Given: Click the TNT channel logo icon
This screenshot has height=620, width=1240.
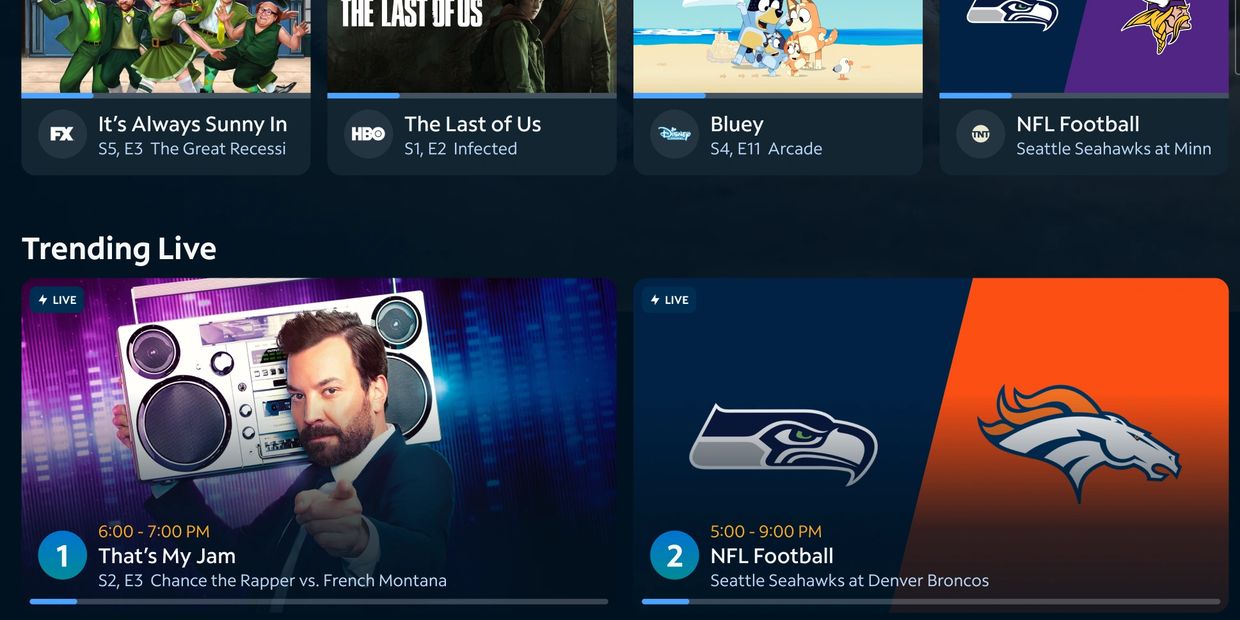Looking at the screenshot, I should coord(980,134).
